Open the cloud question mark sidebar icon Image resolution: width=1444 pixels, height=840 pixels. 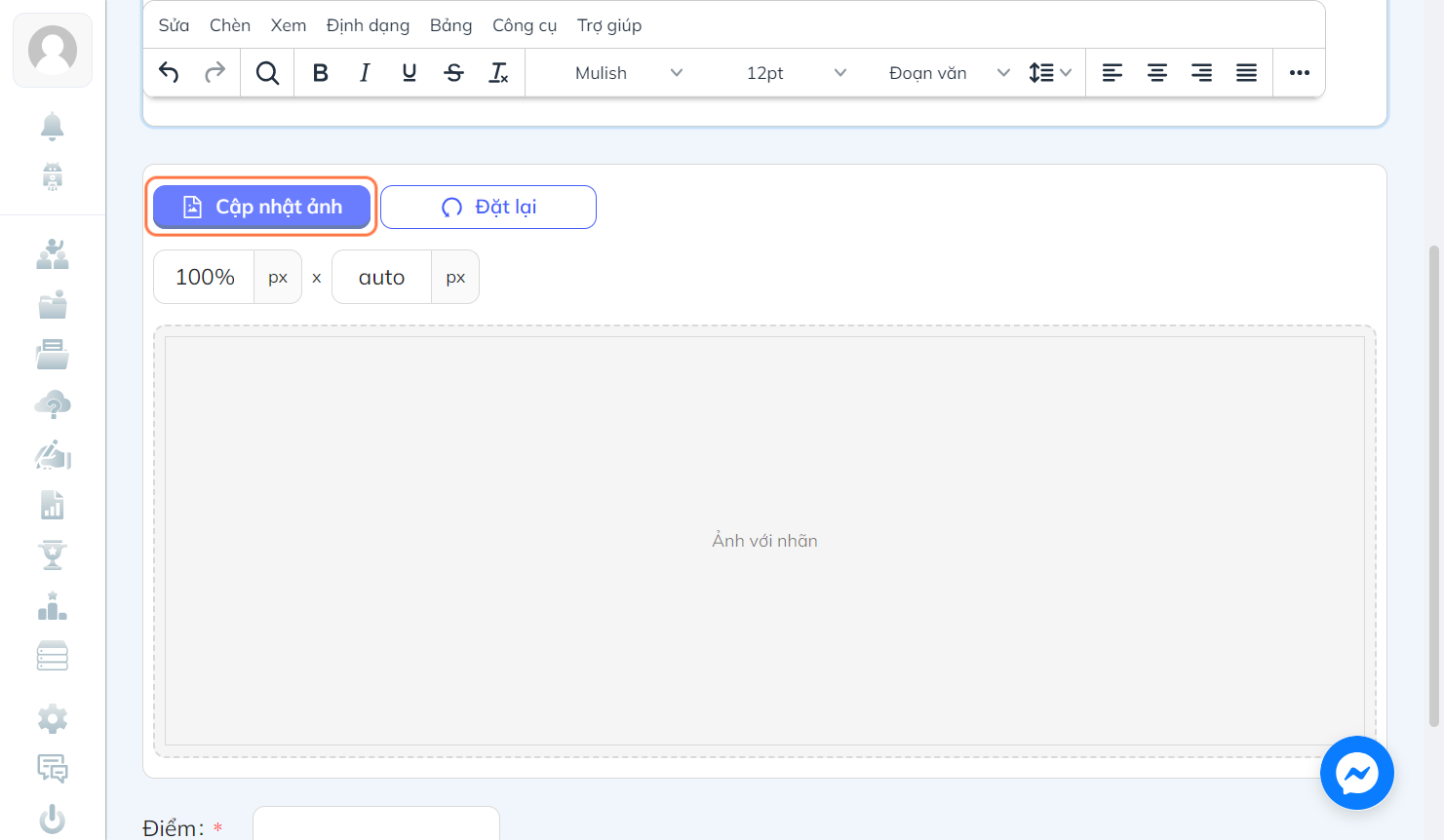tap(53, 404)
